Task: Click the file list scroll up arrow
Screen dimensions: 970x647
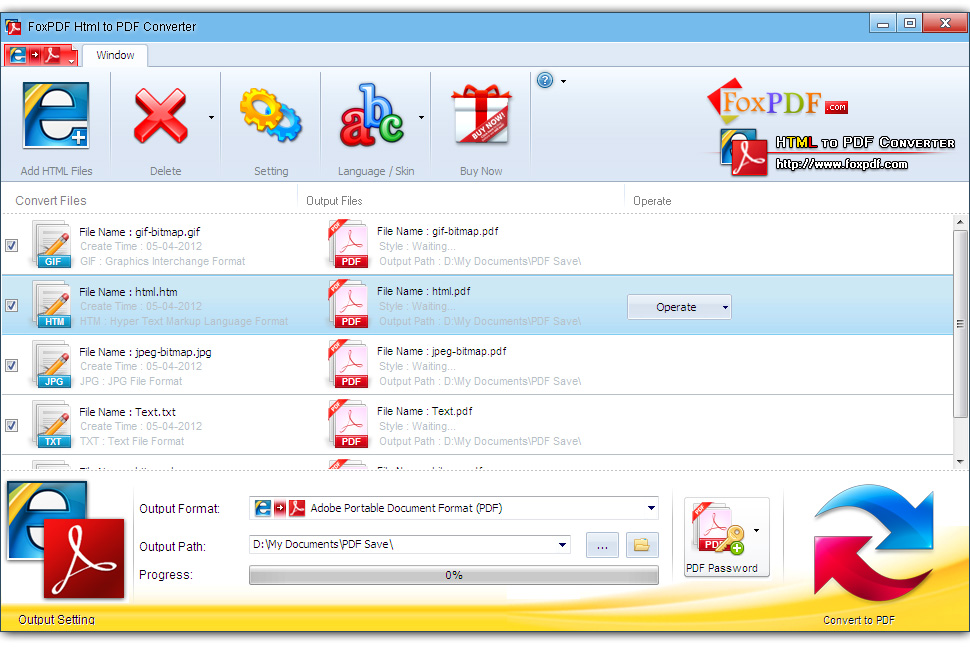Action: pyautogui.click(x=960, y=222)
